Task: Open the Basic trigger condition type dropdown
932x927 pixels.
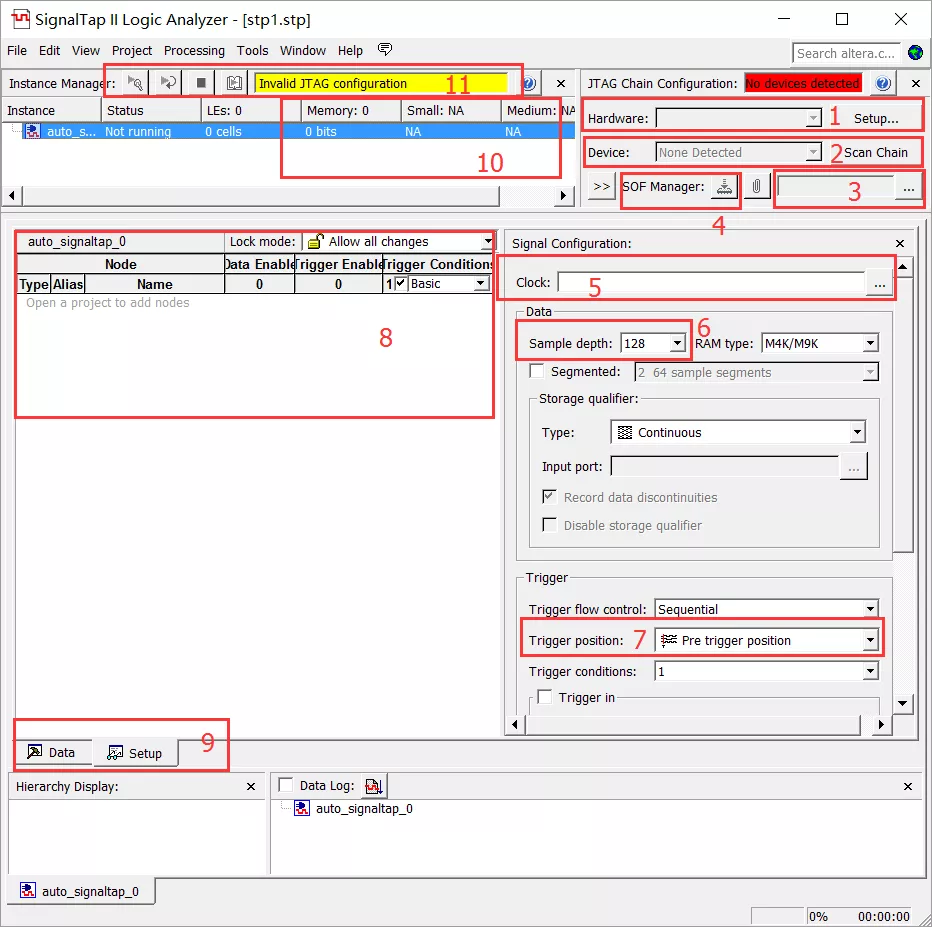Action: click(x=481, y=283)
